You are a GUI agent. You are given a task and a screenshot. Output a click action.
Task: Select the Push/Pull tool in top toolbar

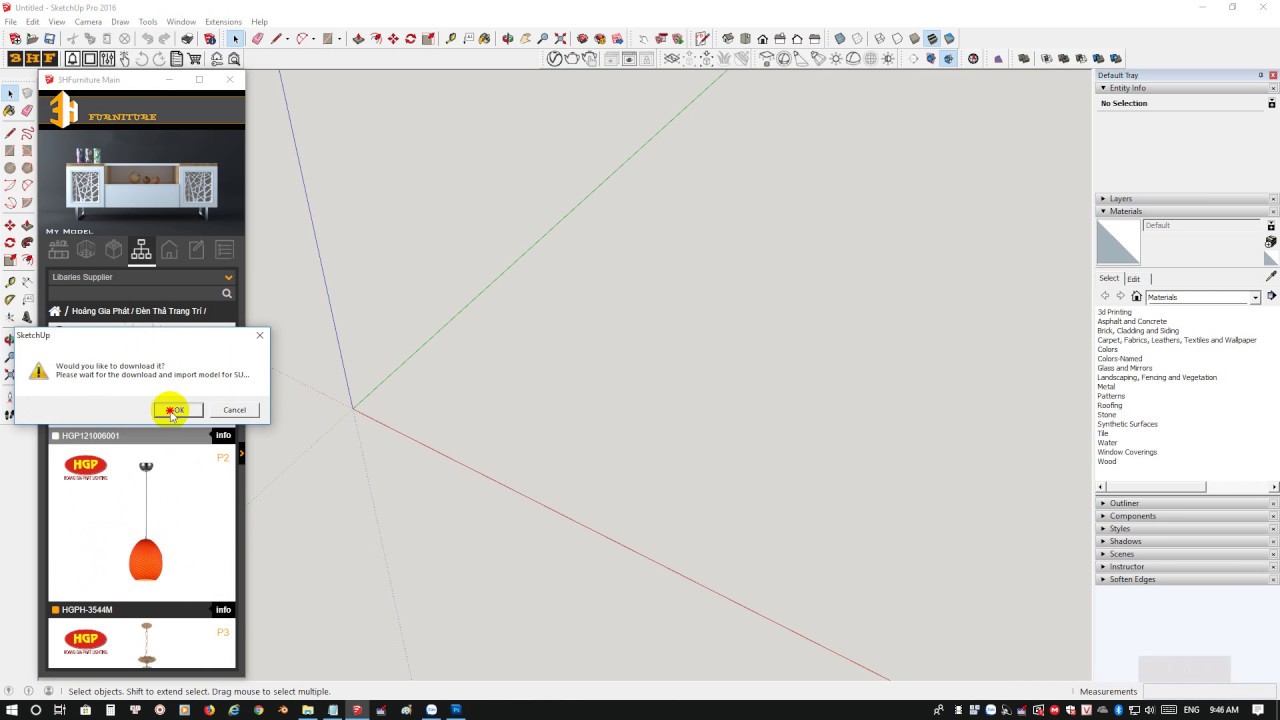pos(357,39)
